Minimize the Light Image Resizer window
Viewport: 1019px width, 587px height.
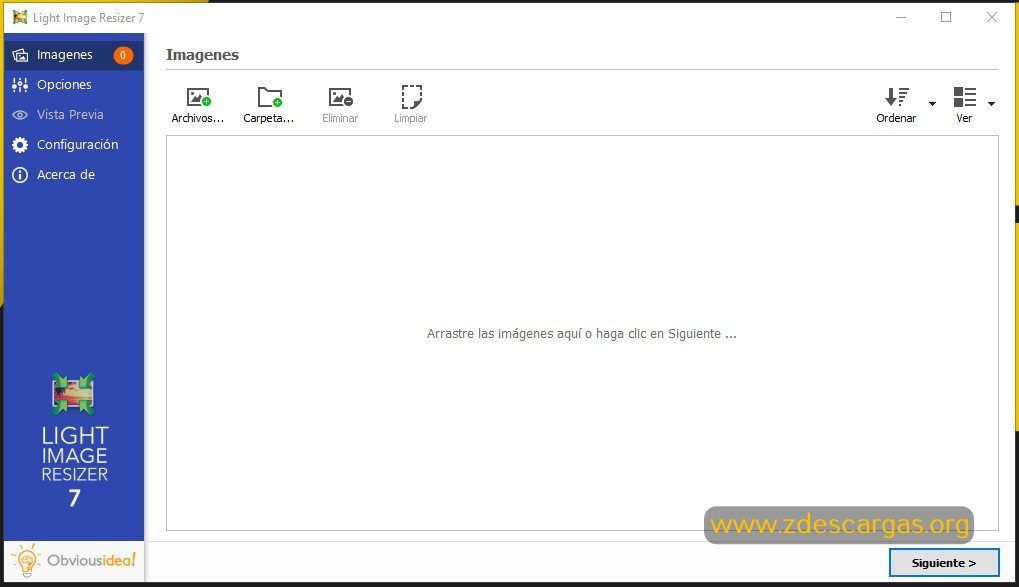pos(901,18)
